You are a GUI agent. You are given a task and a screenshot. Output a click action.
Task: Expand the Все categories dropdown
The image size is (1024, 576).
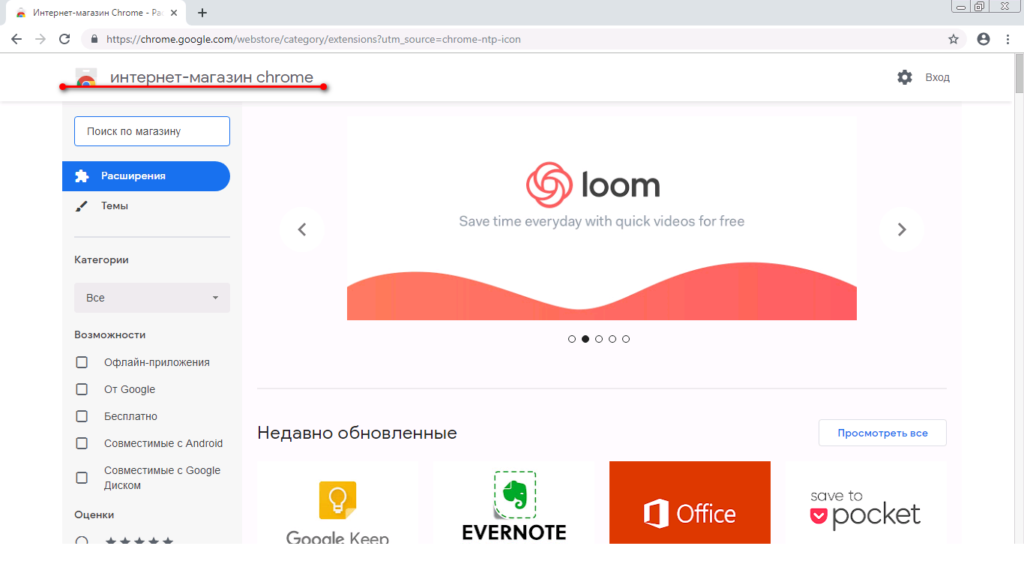[152, 298]
